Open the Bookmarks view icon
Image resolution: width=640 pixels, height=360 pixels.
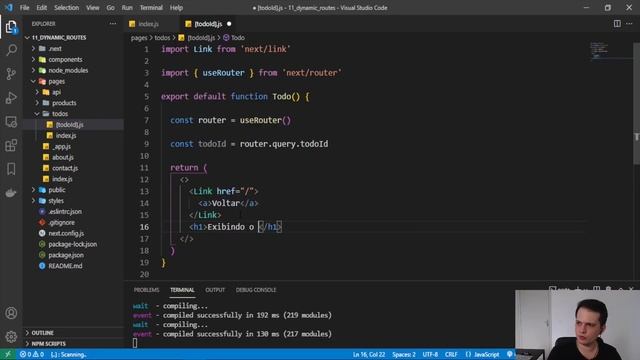point(11,169)
